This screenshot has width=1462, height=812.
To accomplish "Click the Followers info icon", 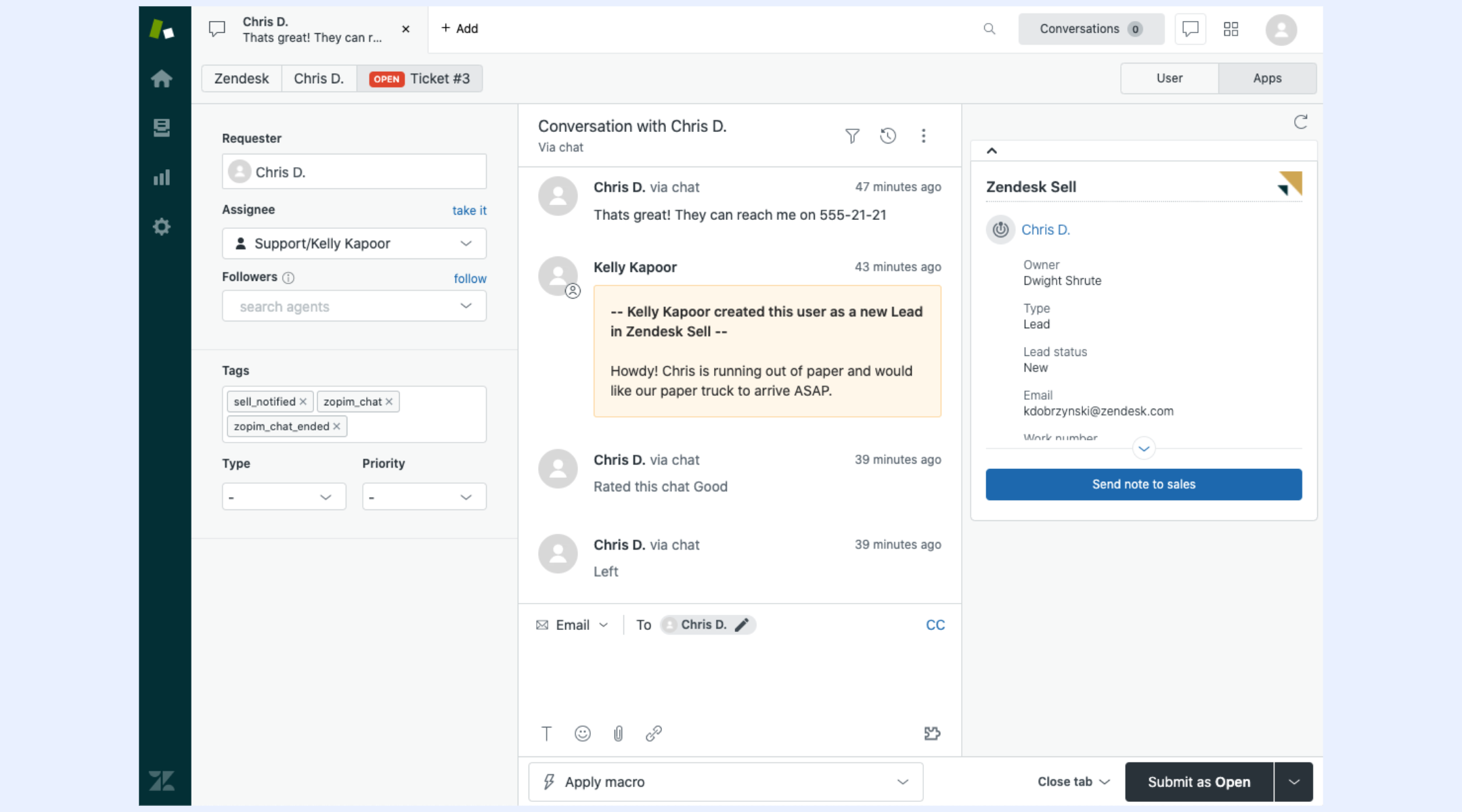I will (x=288, y=277).
